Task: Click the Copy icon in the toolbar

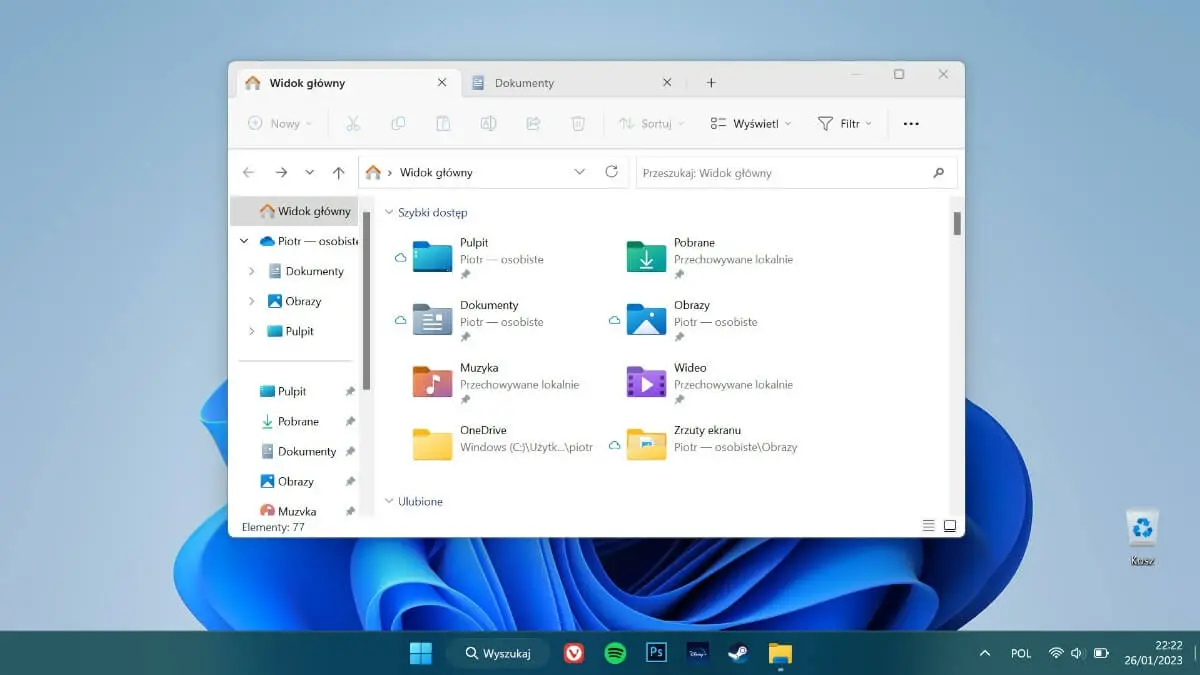Action: point(398,123)
